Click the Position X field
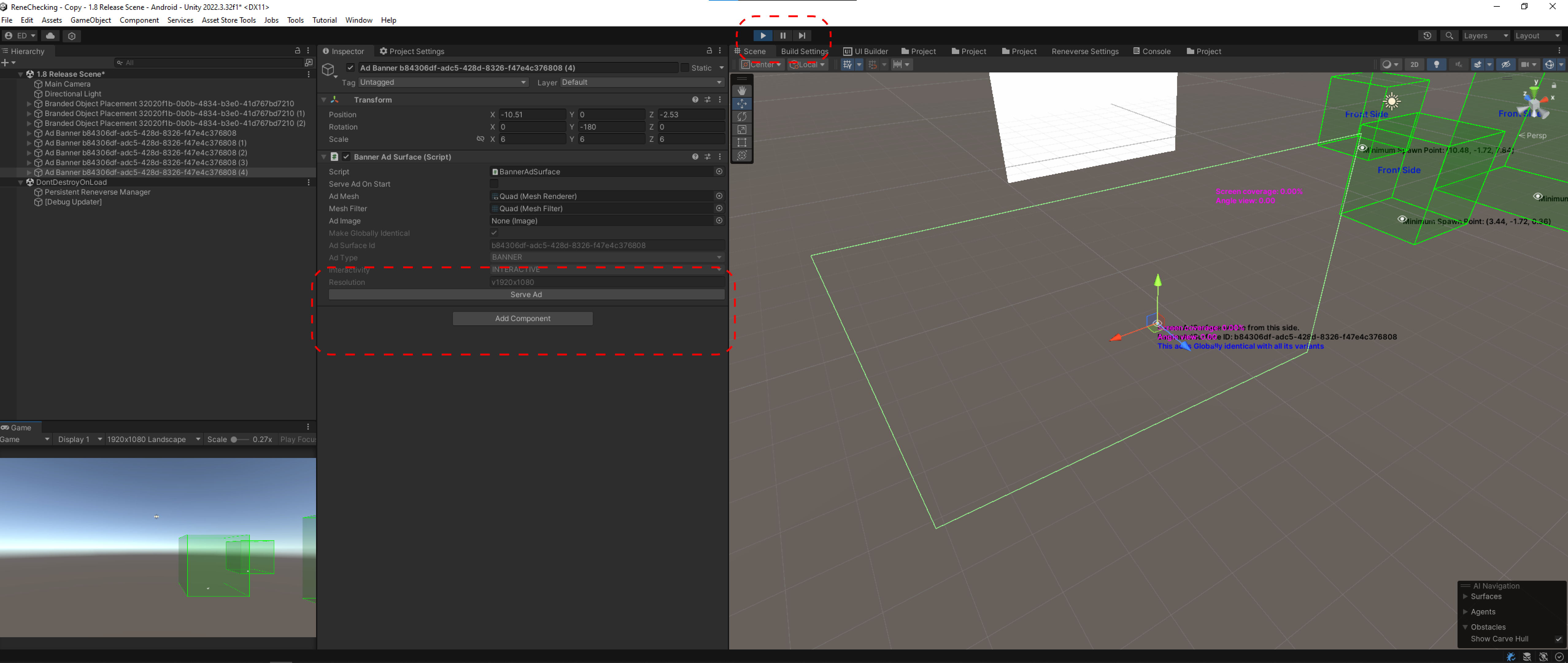The image size is (1568, 663). point(532,114)
